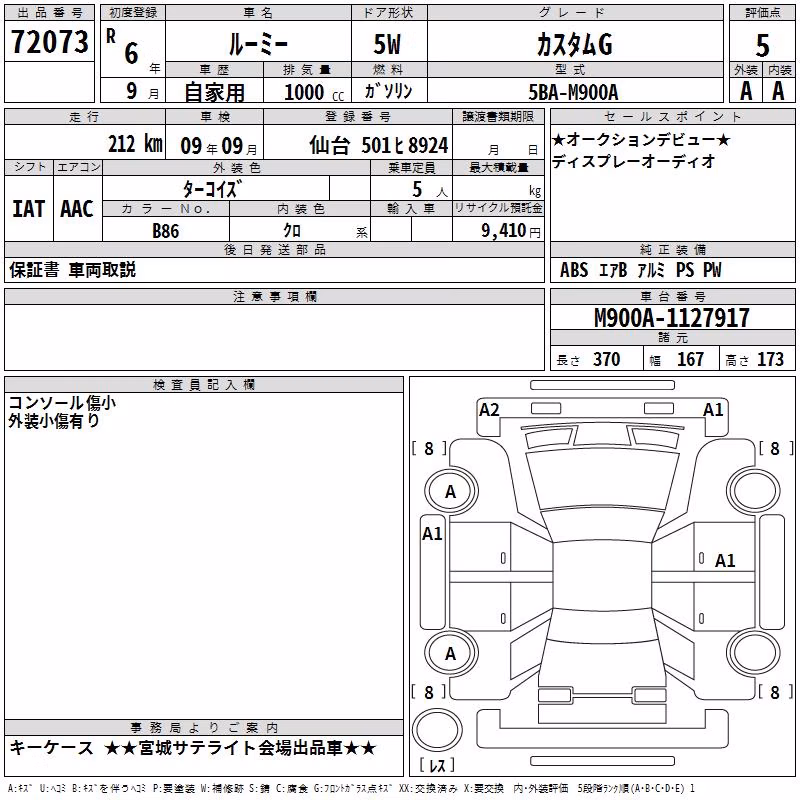The image size is (800, 800).
Task: Select the [レス] spare tire label
Action: (x=437, y=764)
